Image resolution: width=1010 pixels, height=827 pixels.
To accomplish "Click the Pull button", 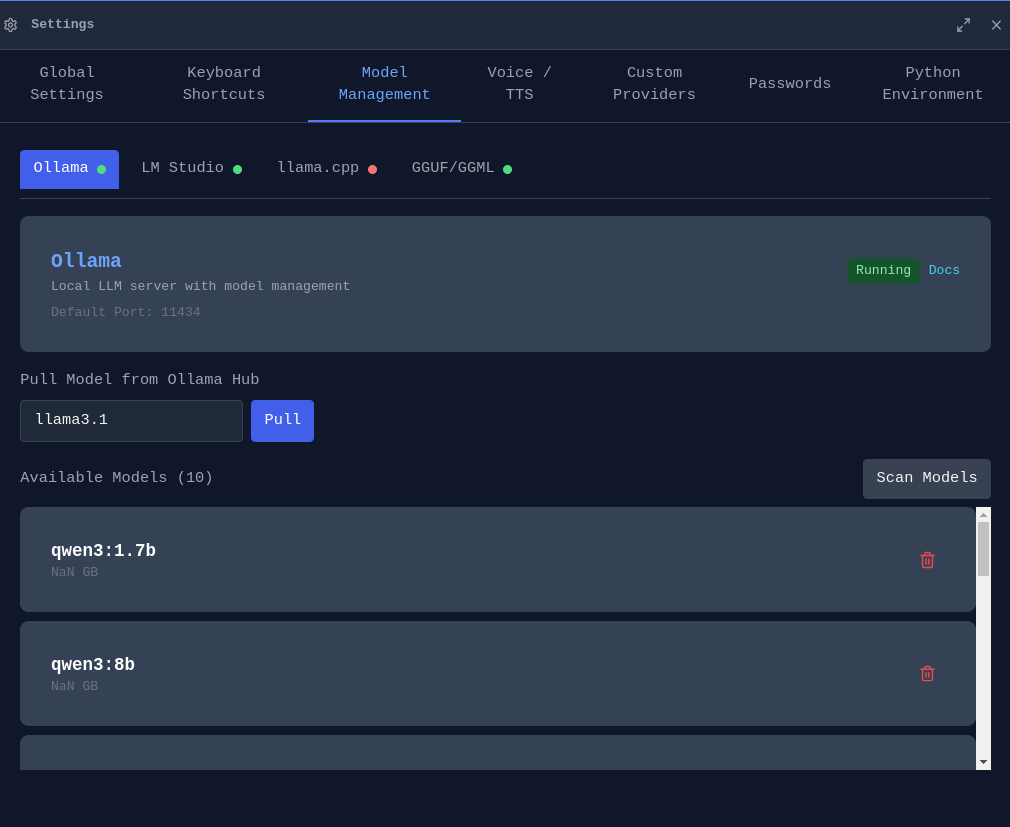I will (x=282, y=421).
